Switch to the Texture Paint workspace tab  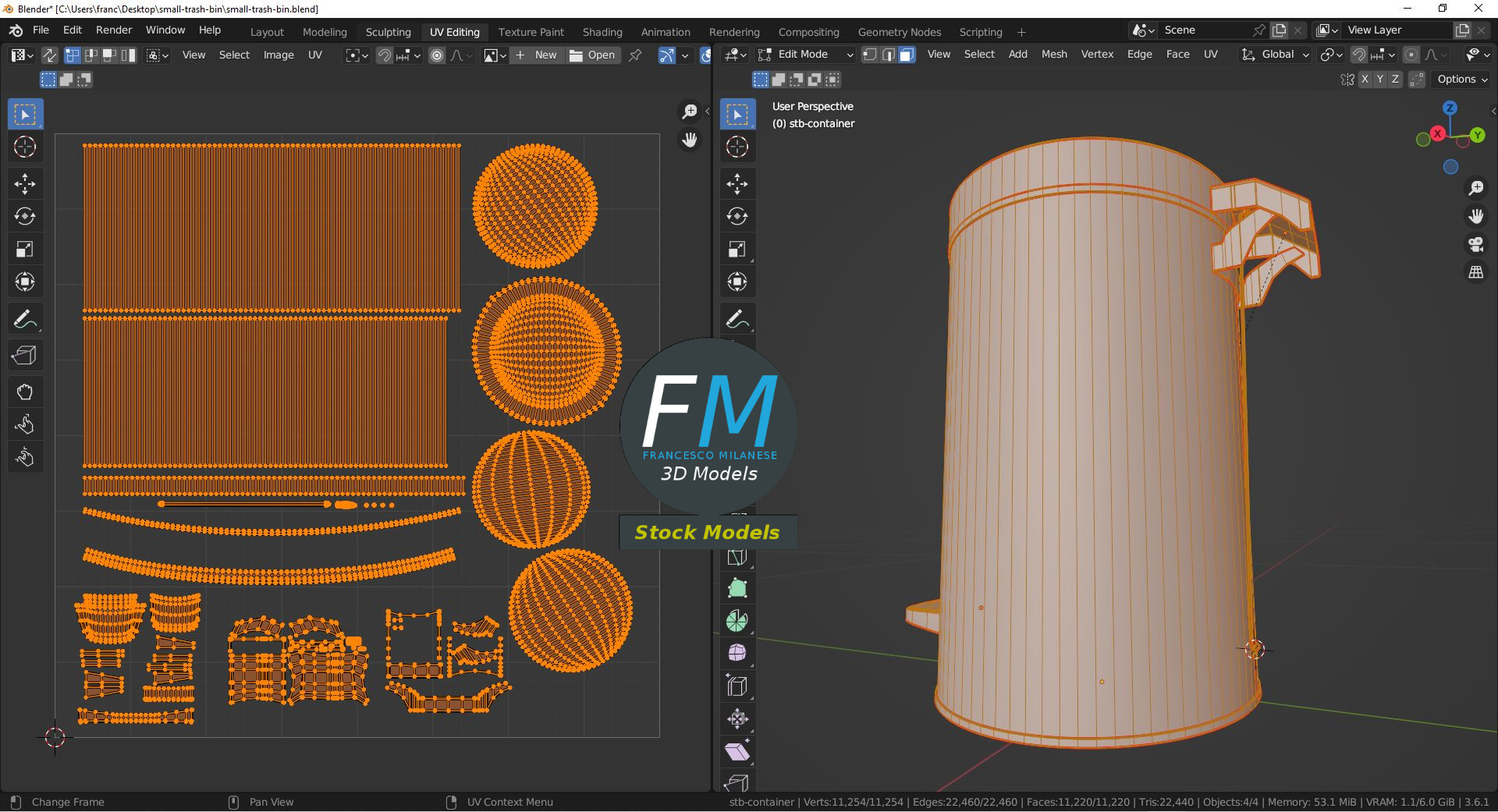pyautogui.click(x=531, y=32)
